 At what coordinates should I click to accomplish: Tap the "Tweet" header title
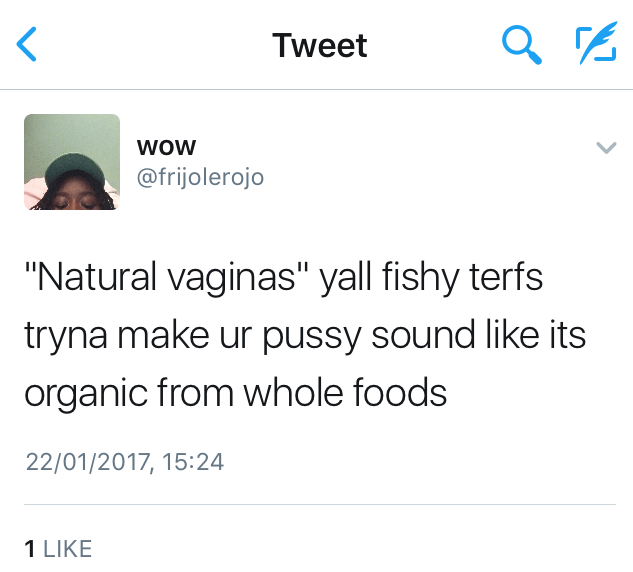coord(320,45)
